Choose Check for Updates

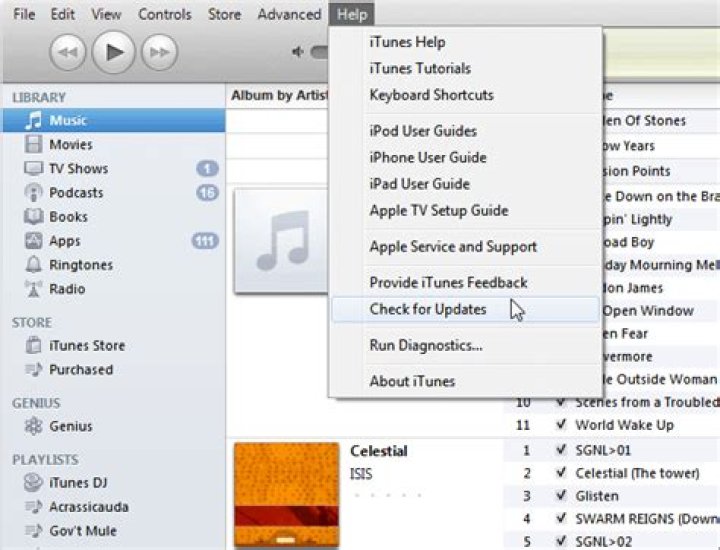point(466,309)
